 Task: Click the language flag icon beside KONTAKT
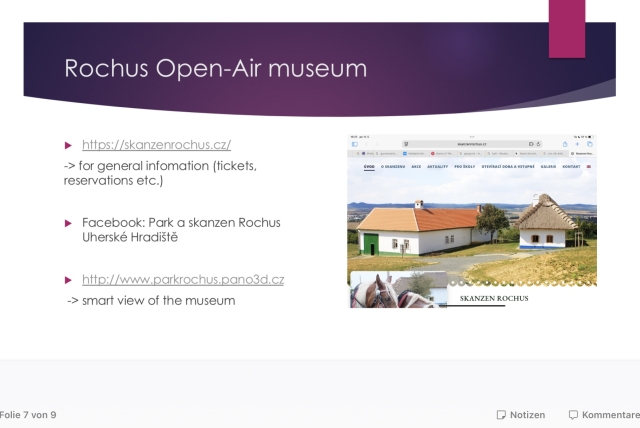tap(590, 168)
